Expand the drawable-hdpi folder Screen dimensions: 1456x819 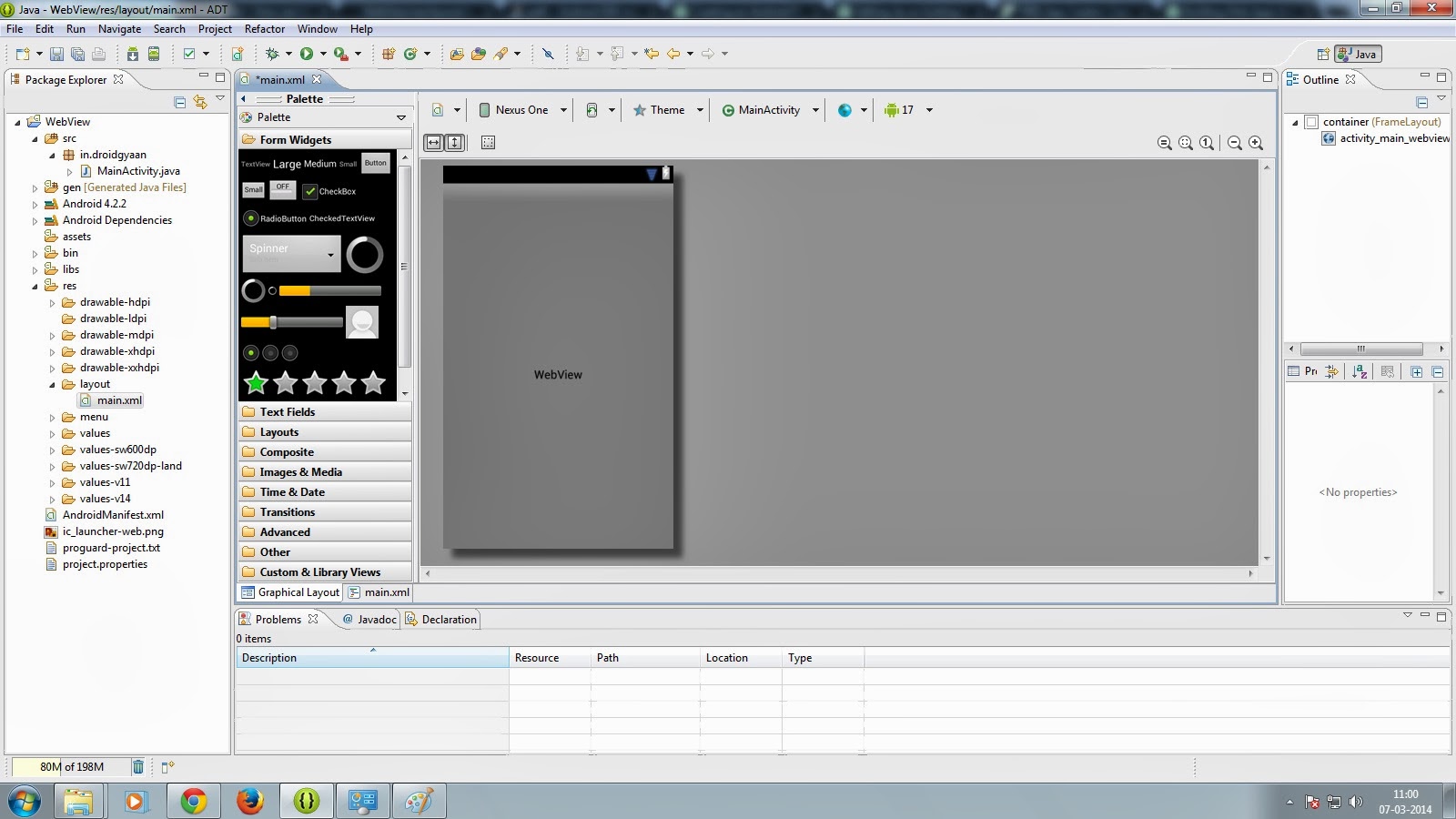(x=52, y=303)
